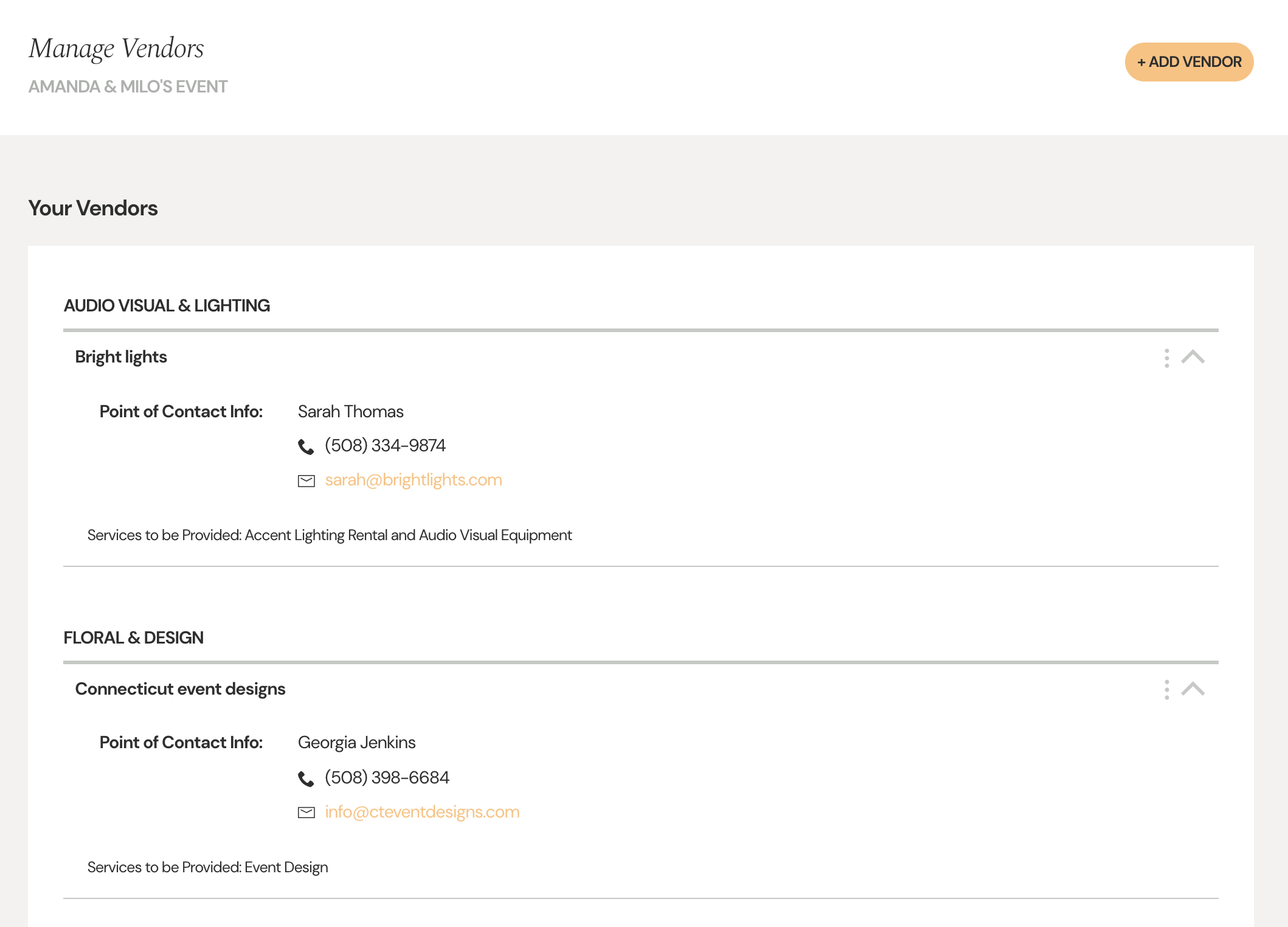This screenshot has height=927, width=1288.
Task: Open Connecticut event designs three-dot menu
Action: click(x=1166, y=689)
